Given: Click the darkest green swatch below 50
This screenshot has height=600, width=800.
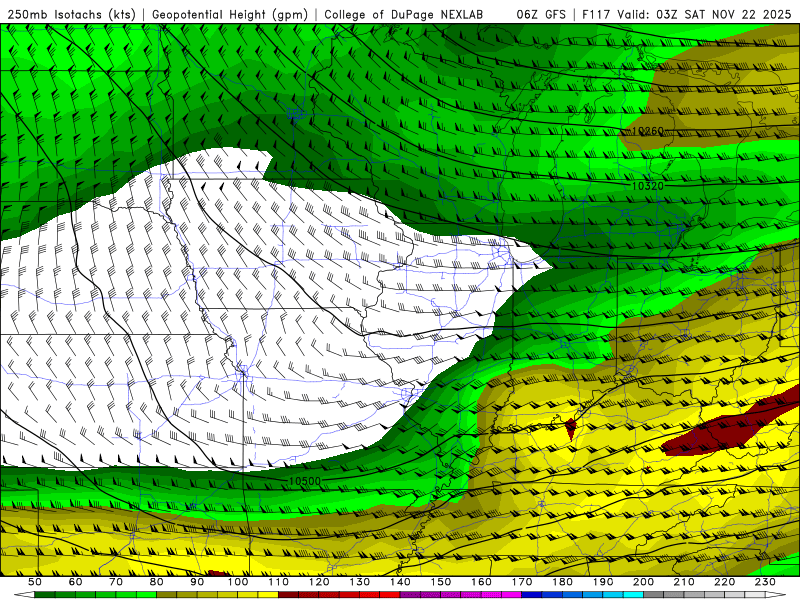Looking at the screenshot, I should tap(45, 595).
